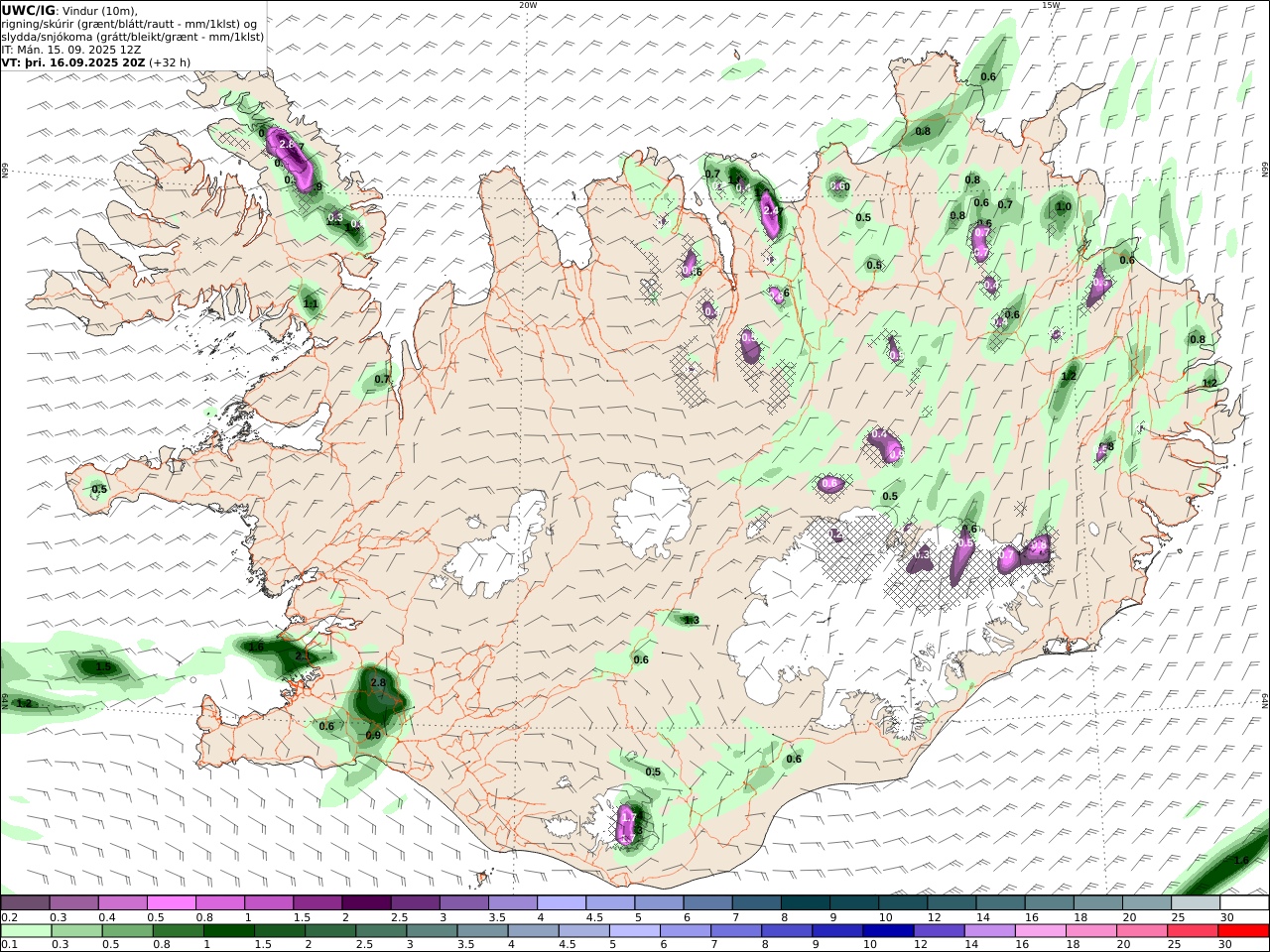Click the 2.4 snowfall value on the north coast
Screen dimensions: 1270x952
click(x=771, y=211)
